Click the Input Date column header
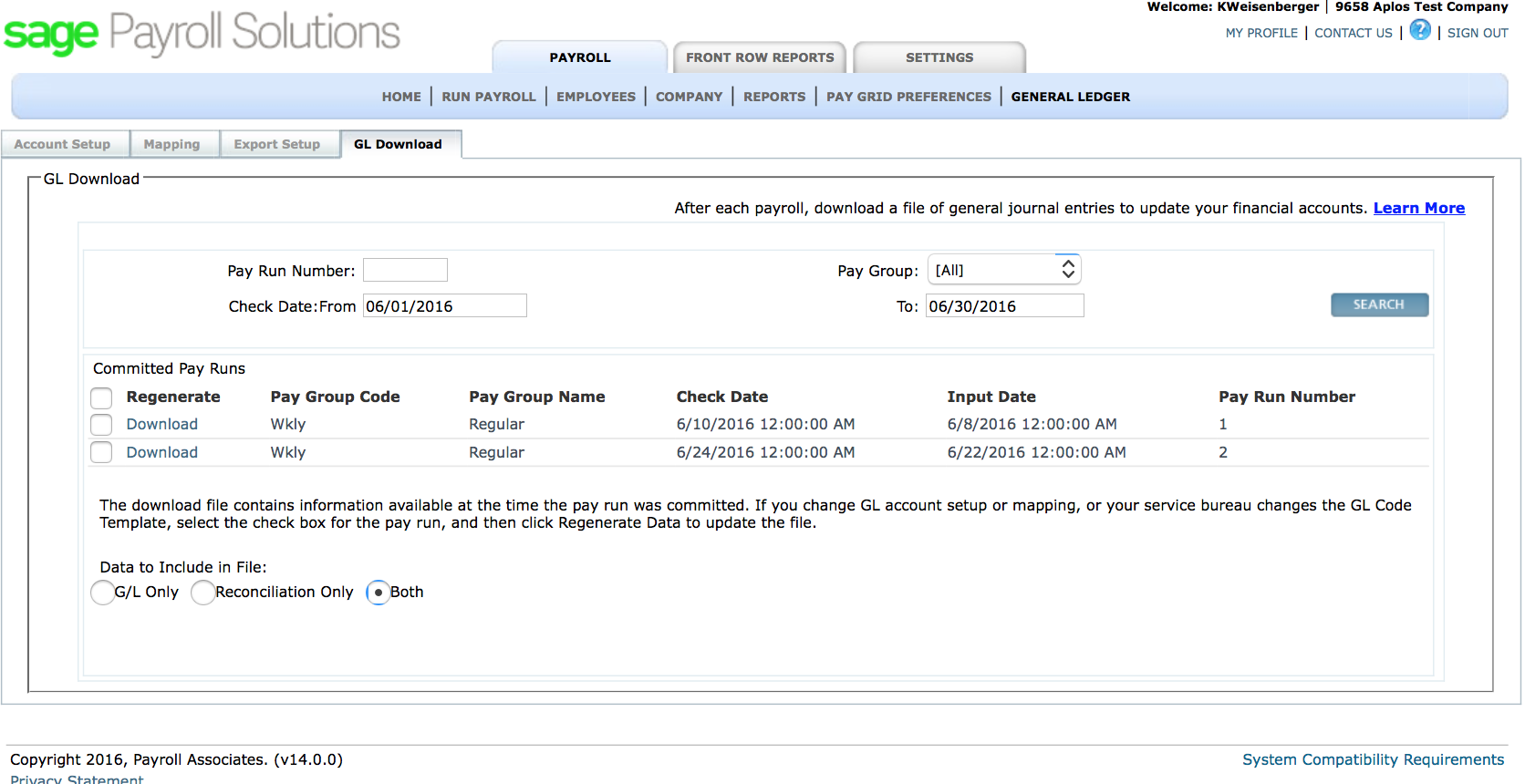1525x784 pixels. (x=991, y=397)
